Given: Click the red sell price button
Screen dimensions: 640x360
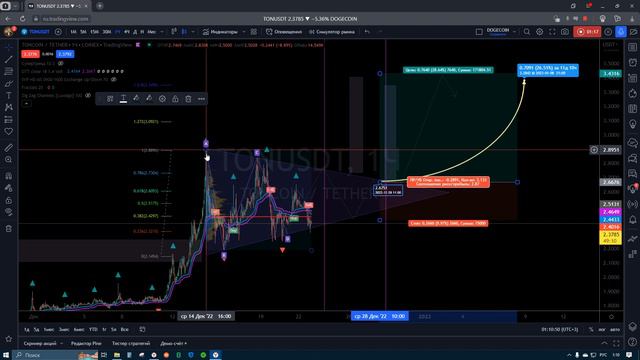Looking at the screenshot, I should tap(30, 54).
